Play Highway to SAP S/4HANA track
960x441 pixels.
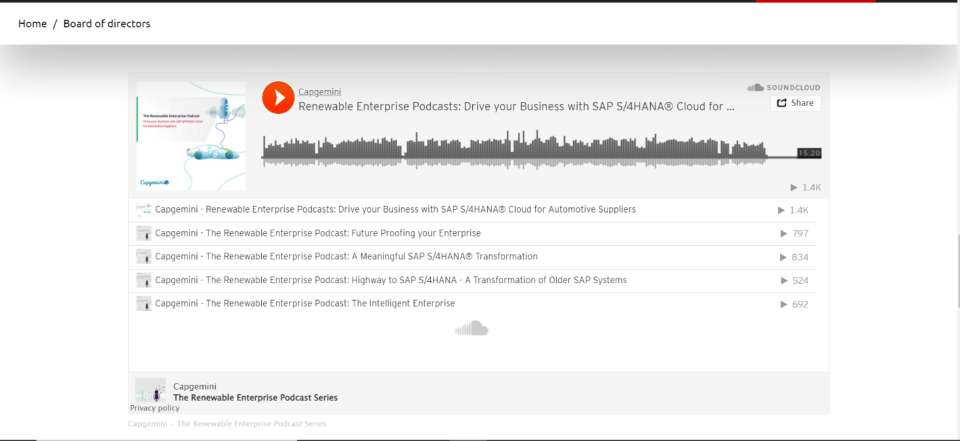[391, 280]
